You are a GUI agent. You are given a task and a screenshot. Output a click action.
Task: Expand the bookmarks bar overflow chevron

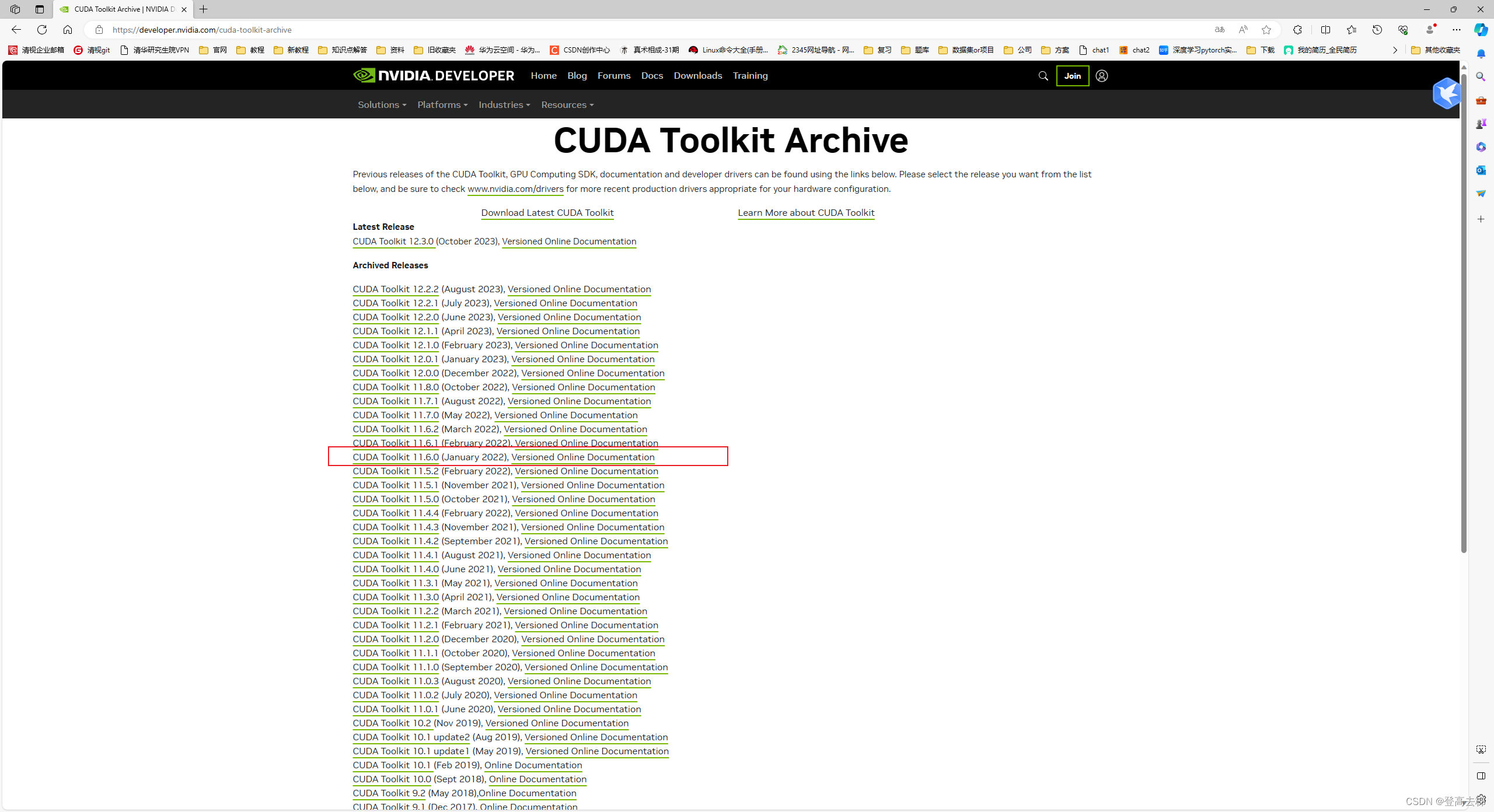(1395, 50)
